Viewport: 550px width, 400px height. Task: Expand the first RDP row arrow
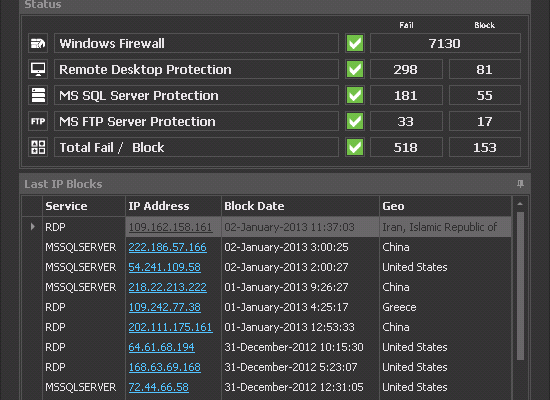pyautogui.click(x=33, y=227)
